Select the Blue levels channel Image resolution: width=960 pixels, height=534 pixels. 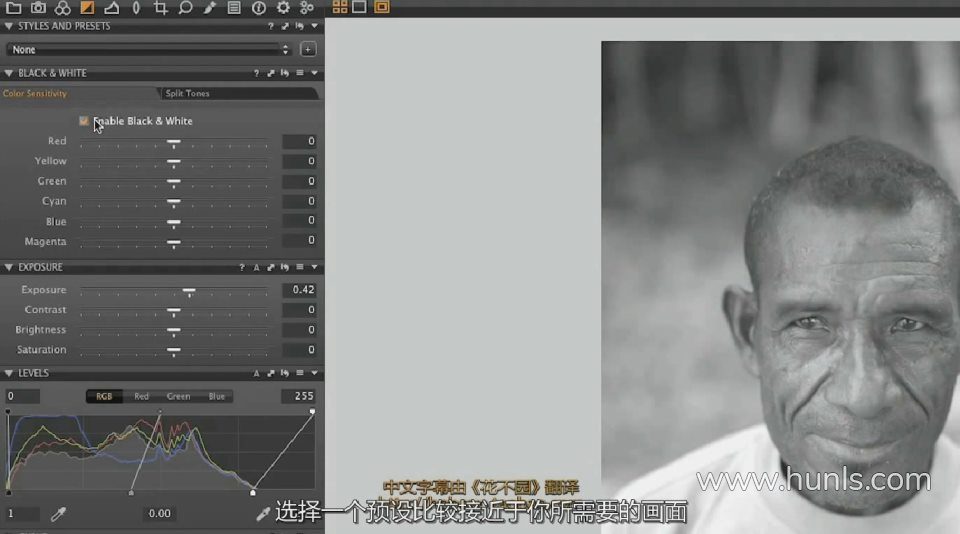[216, 396]
